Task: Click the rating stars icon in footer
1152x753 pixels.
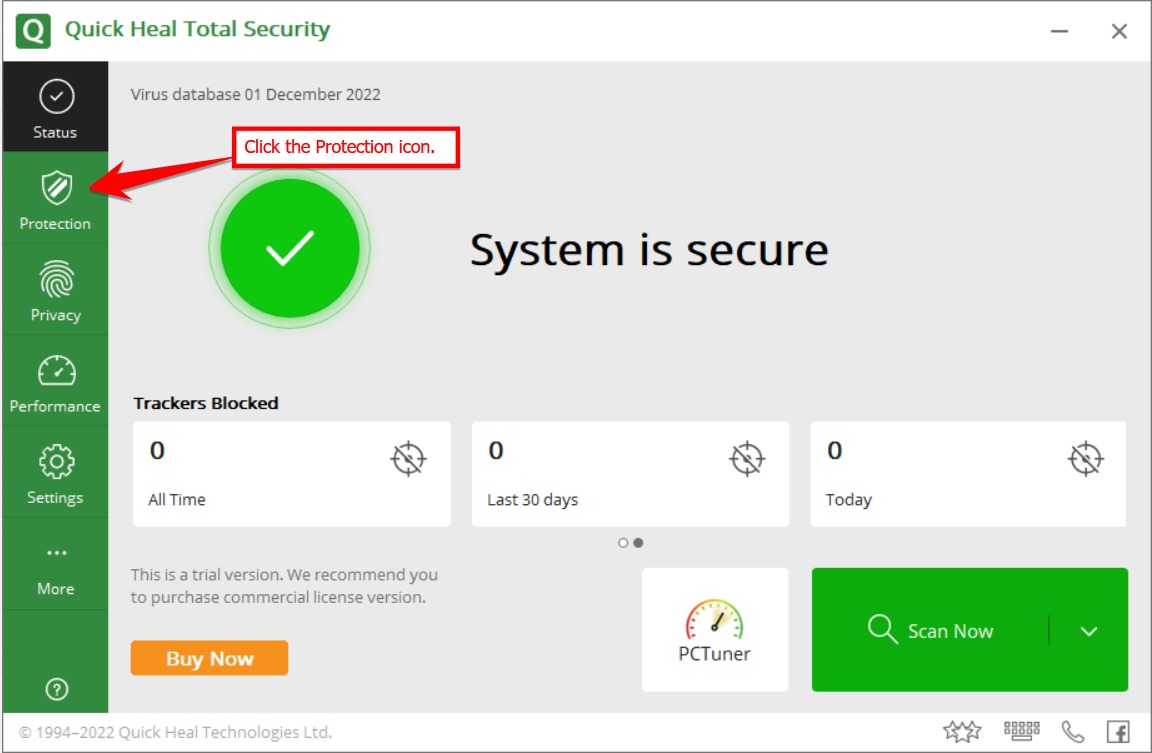Action: [961, 732]
